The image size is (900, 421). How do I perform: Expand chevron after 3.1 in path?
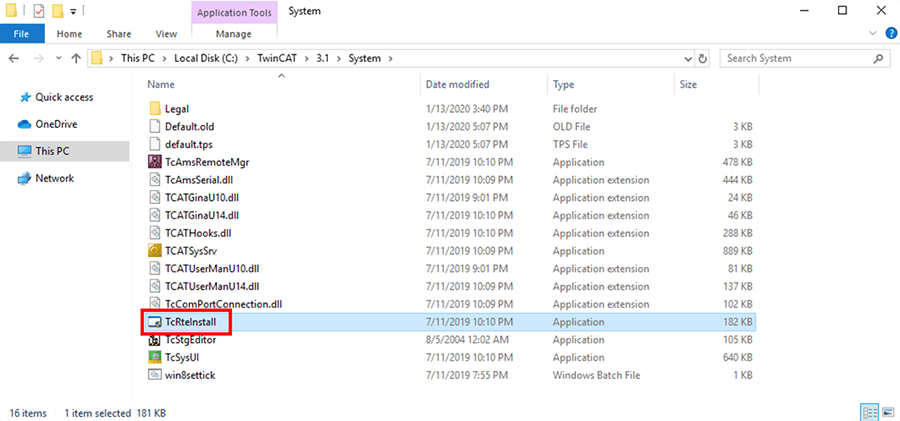coord(339,59)
